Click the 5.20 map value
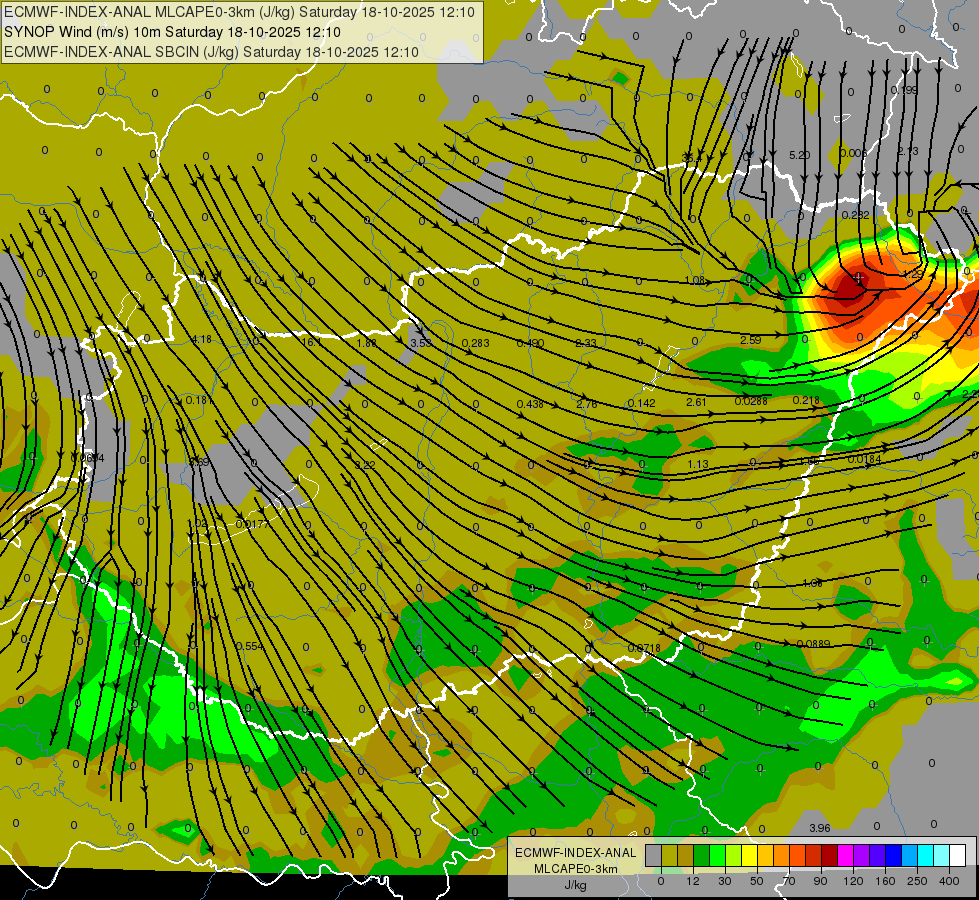Viewport: 979px width, 900px height. 800,155
